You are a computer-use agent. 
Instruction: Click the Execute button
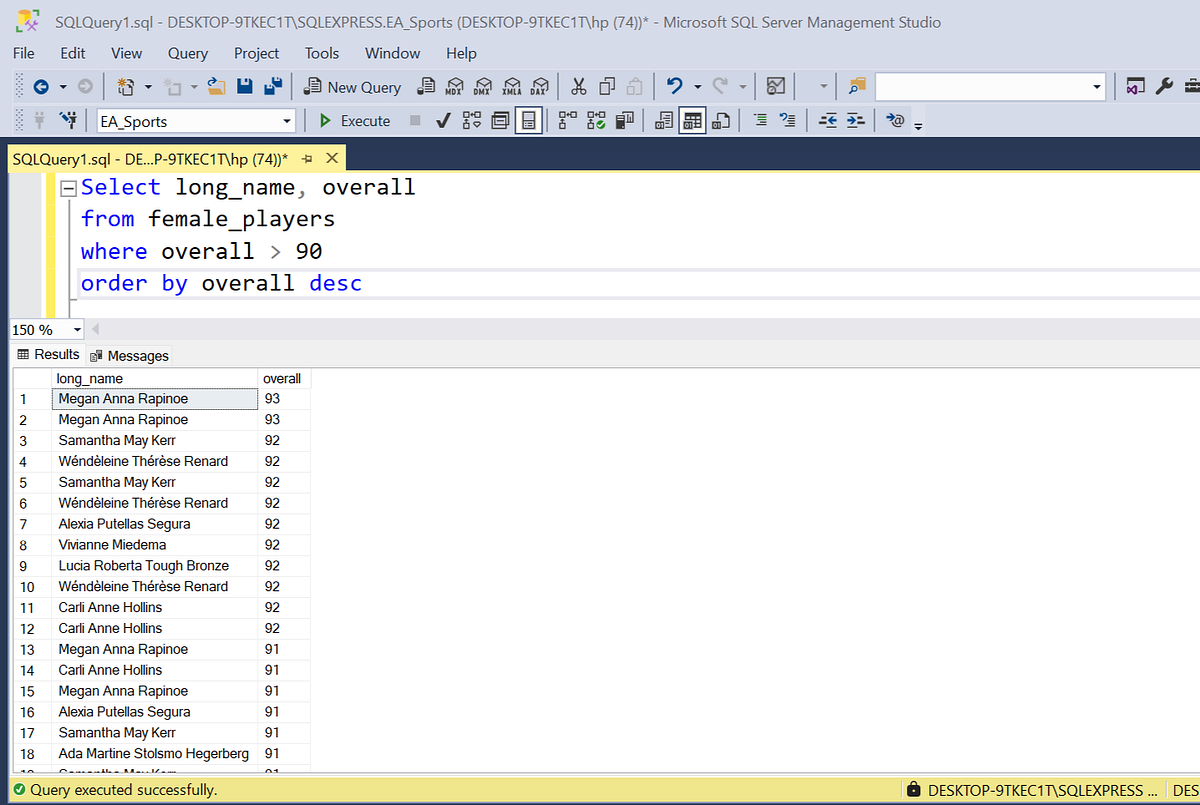tap(353, 120)
